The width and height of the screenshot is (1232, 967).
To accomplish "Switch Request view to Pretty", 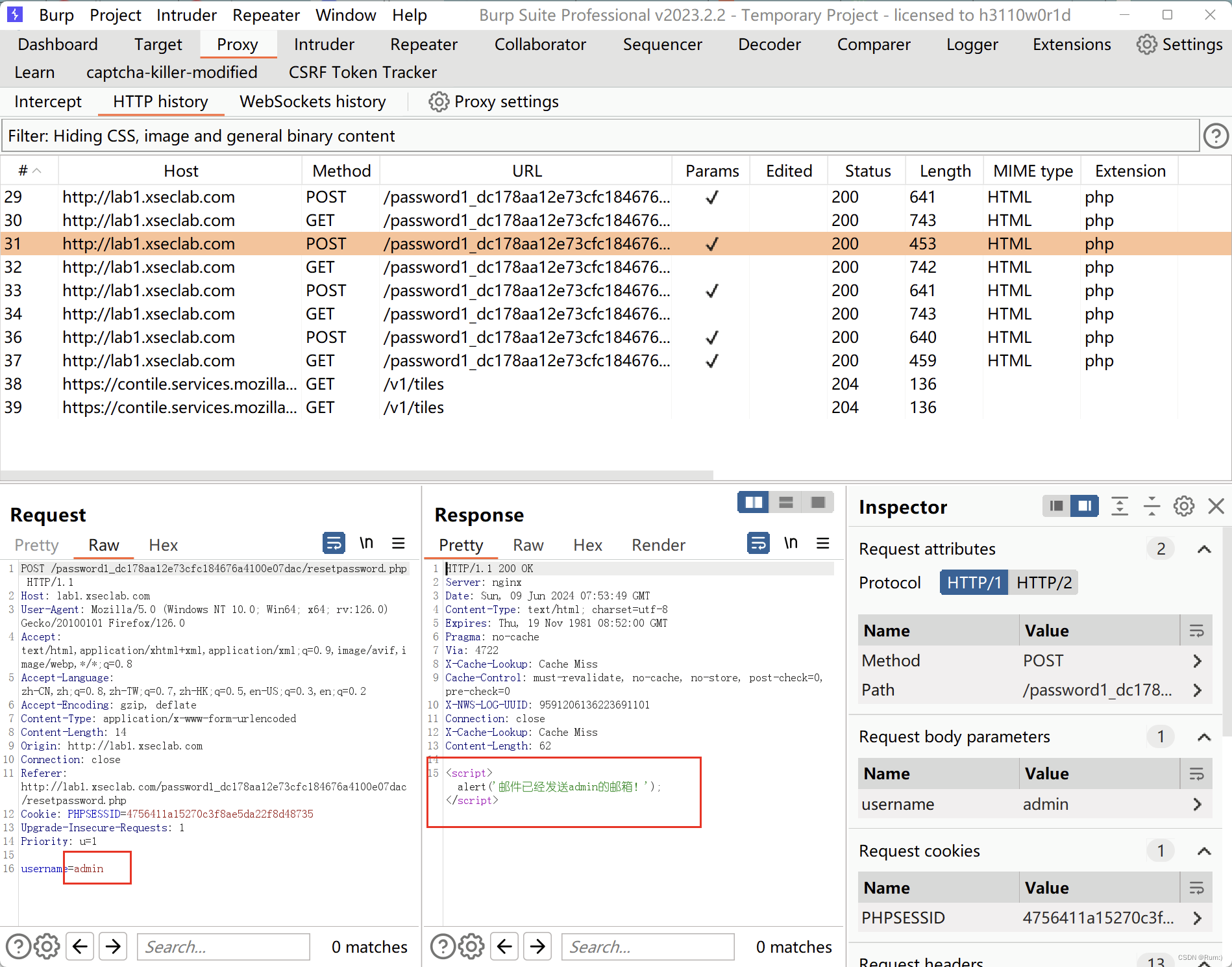I will coord(37,545).
